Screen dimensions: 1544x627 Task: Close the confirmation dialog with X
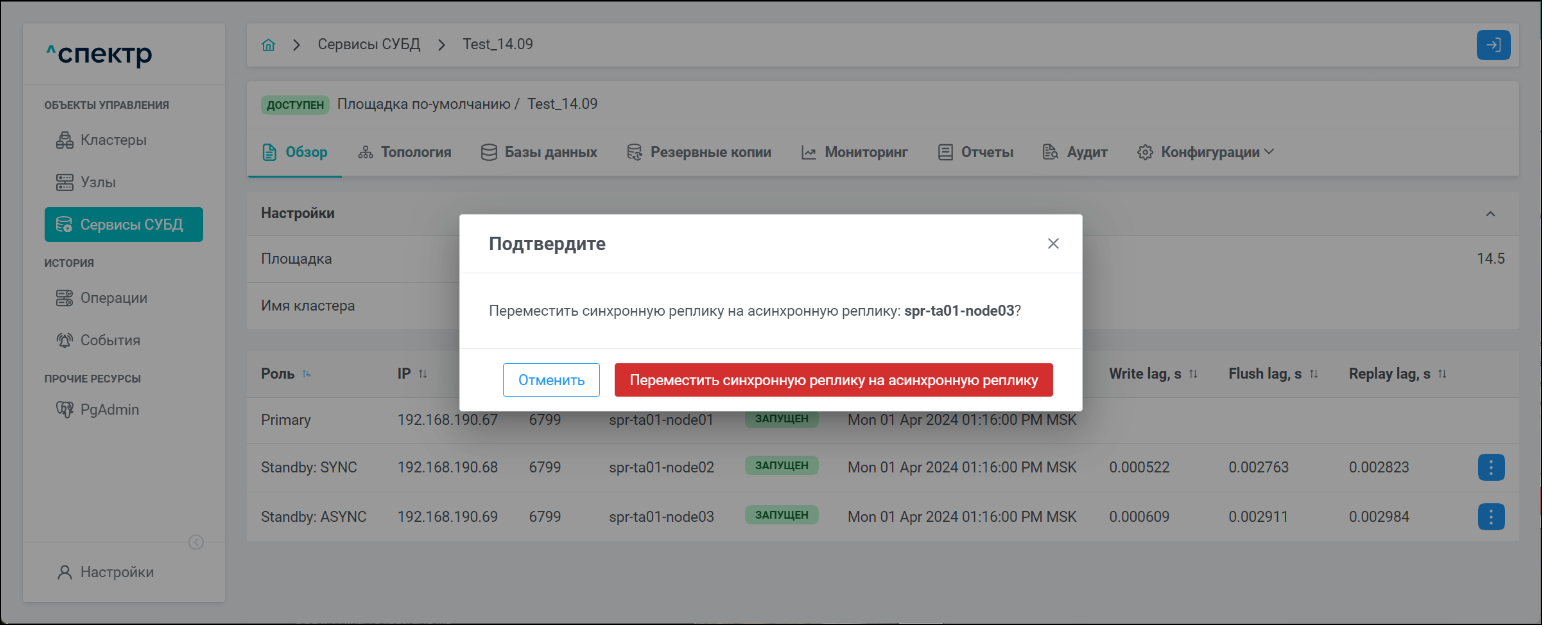[x=1052, y=244]
